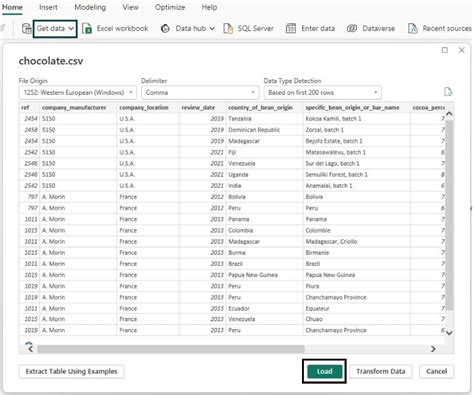Click the Dominican Republic cell
This screenshot has width=474, height=395.
click(x=265, y=130)
